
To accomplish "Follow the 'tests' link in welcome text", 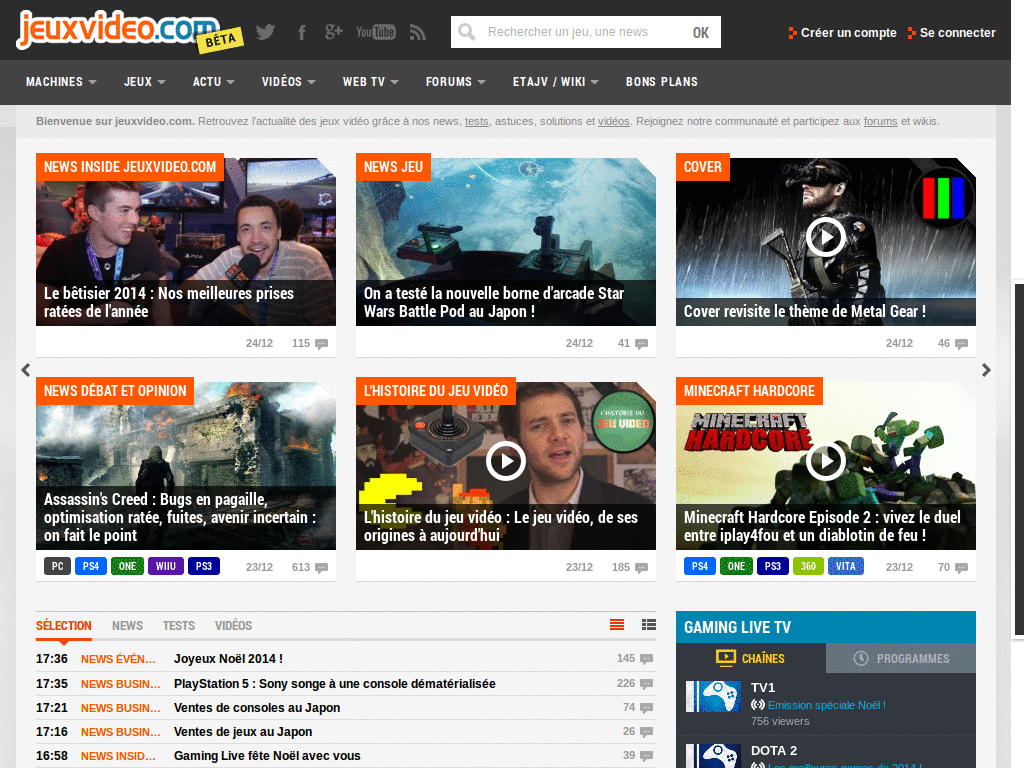I will click(477, 121).
